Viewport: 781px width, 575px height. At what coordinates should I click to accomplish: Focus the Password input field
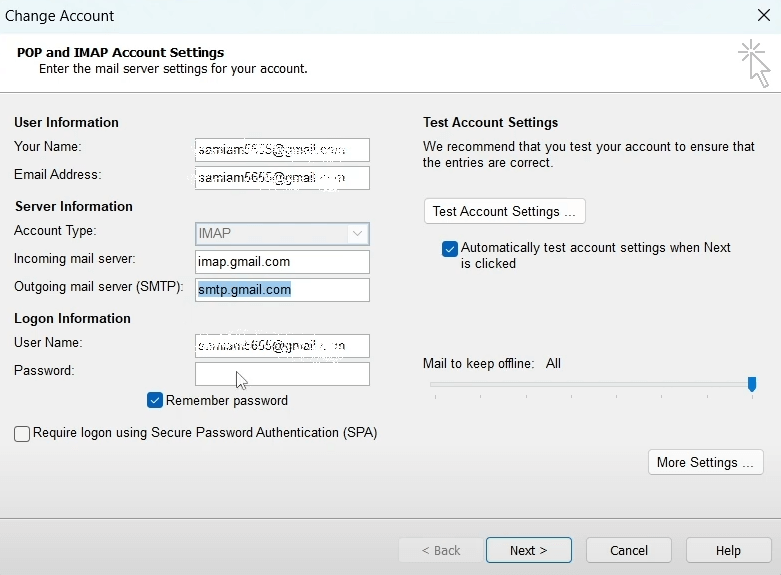click(282, 374)
